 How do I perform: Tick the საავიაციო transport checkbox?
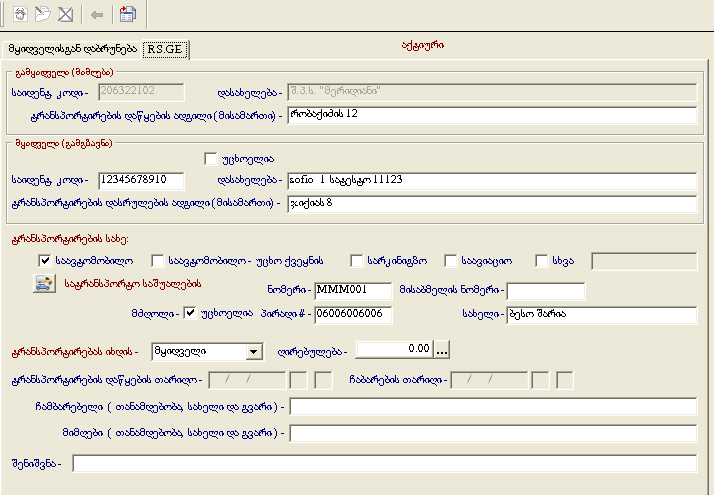451,260
